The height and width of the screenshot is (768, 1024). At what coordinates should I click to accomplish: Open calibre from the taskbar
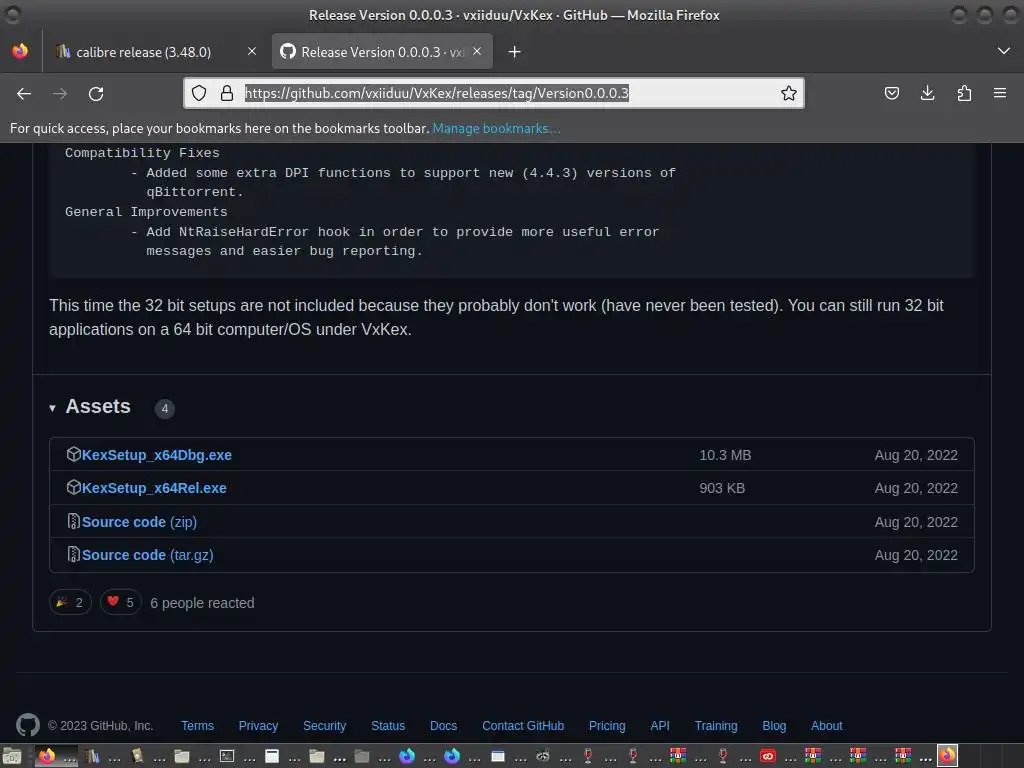[x=93, y=756]
